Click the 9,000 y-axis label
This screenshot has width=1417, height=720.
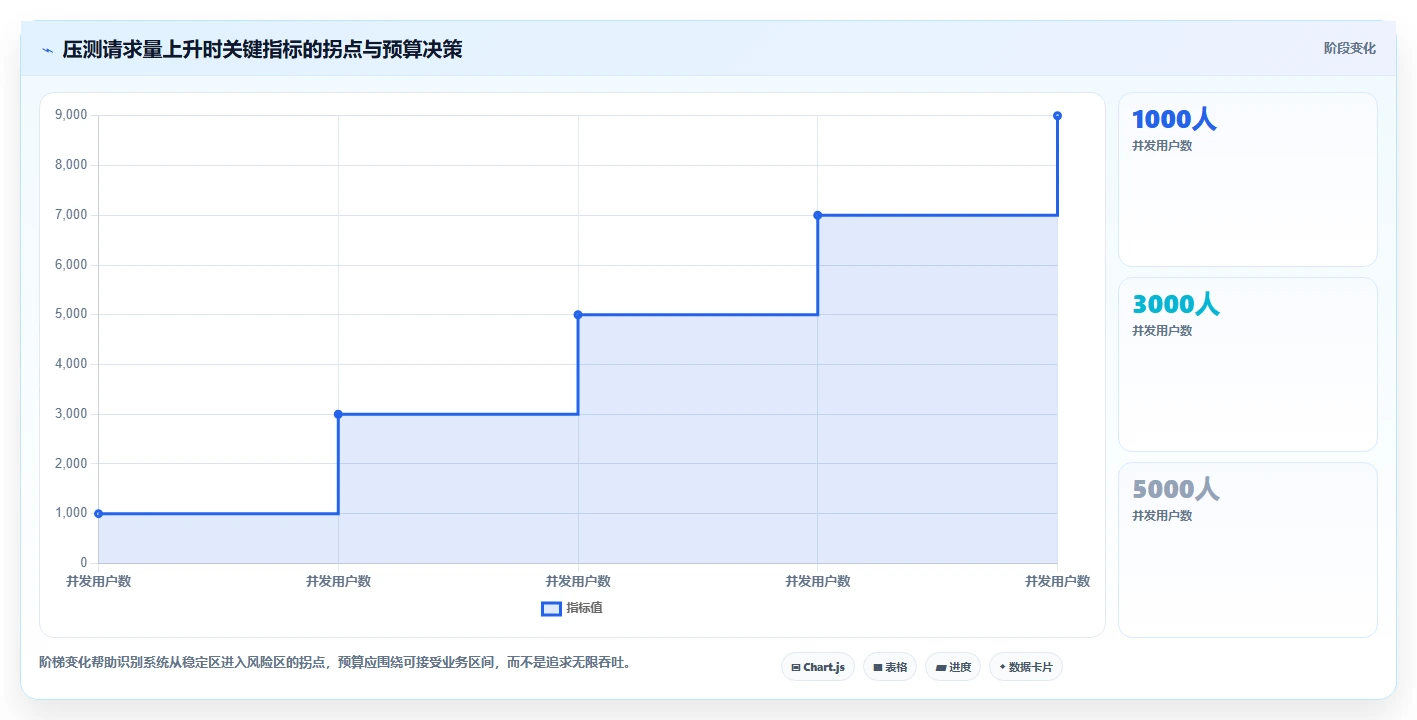coord(71,115)
